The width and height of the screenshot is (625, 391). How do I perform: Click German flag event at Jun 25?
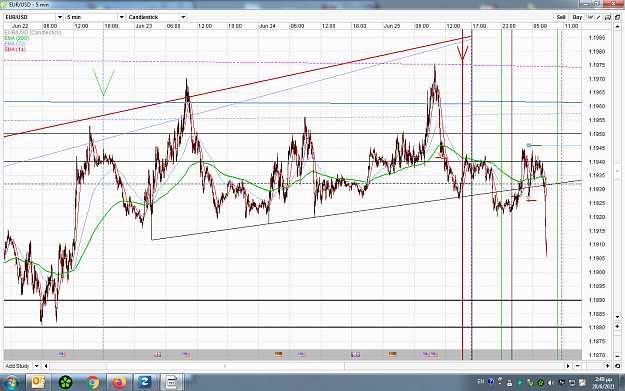point(393,354)
